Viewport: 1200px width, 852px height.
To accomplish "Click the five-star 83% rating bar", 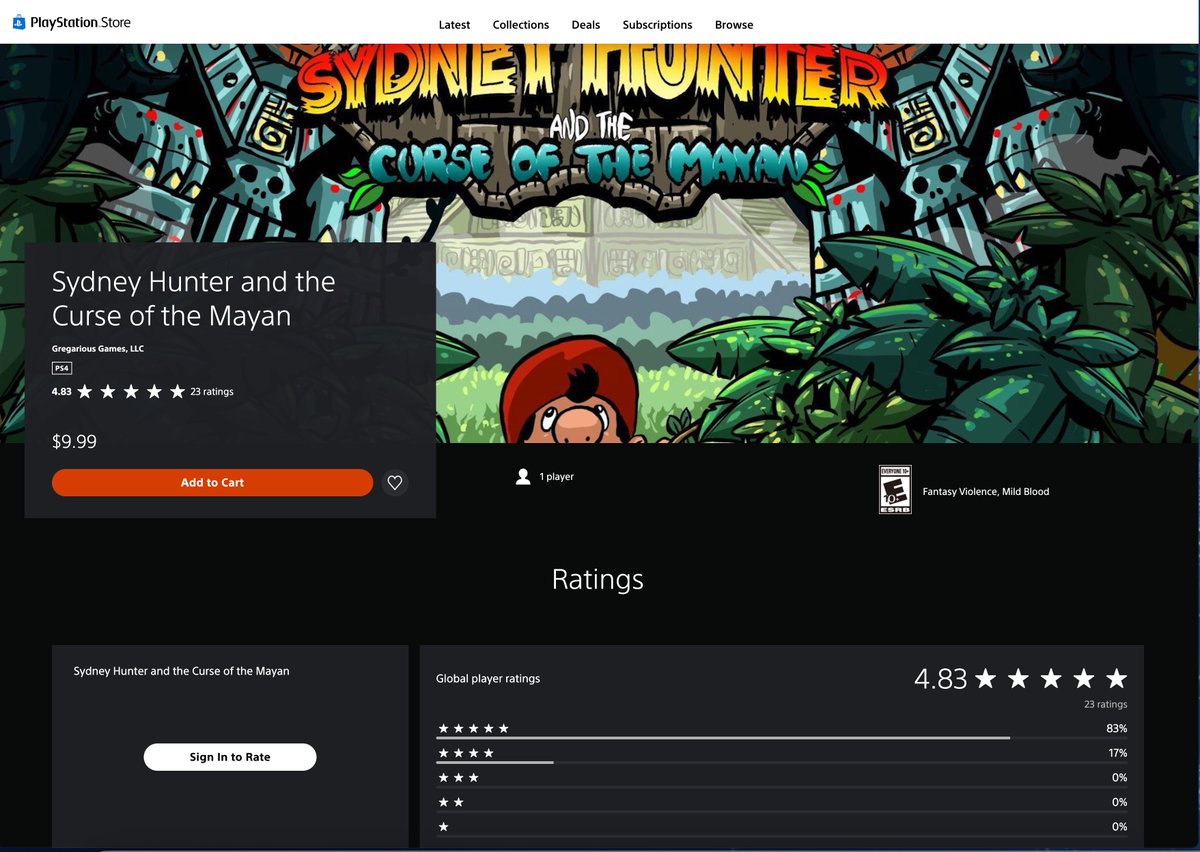I will (x=782, y=738).
